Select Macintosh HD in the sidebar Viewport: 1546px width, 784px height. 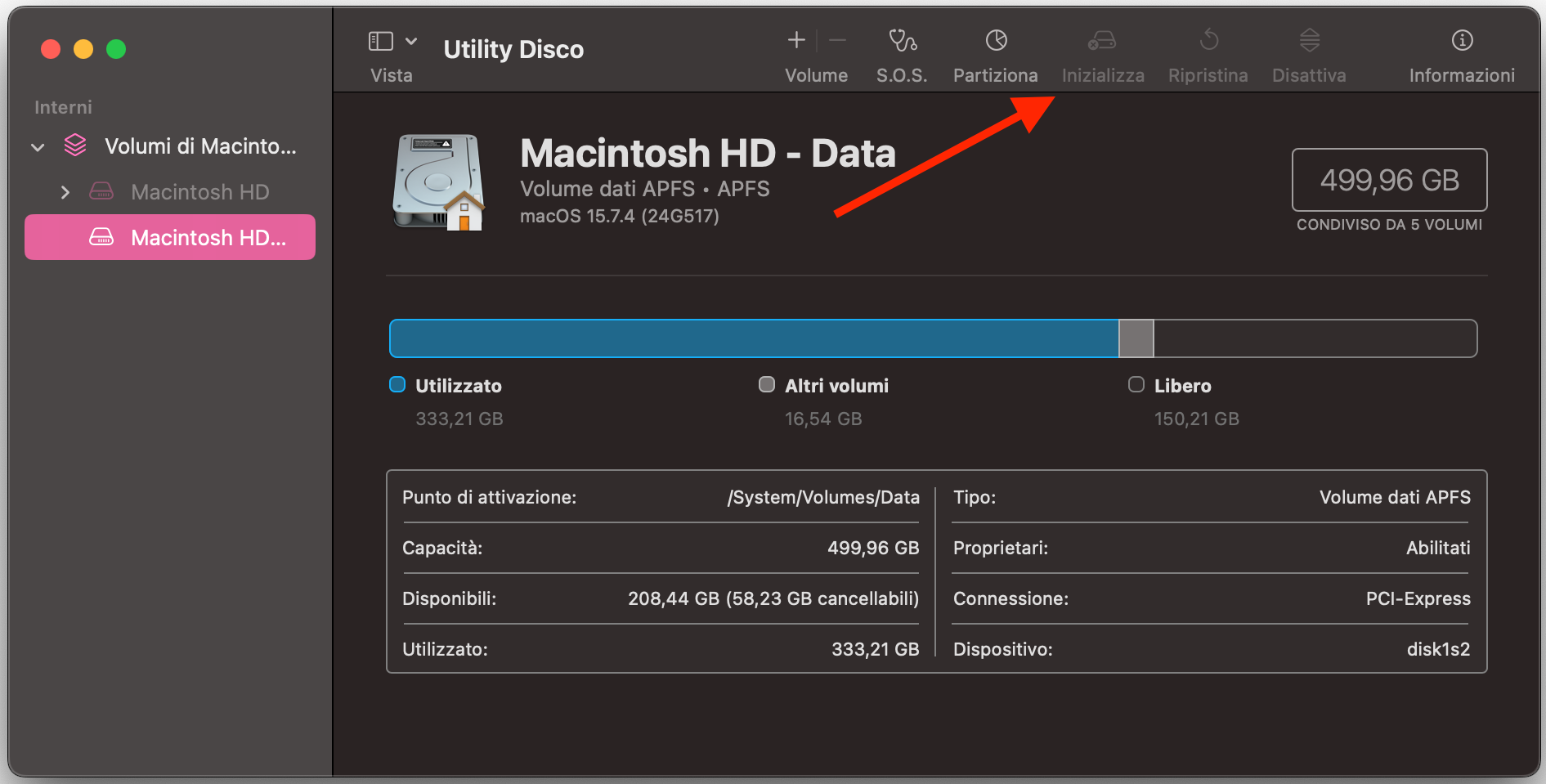199,192
